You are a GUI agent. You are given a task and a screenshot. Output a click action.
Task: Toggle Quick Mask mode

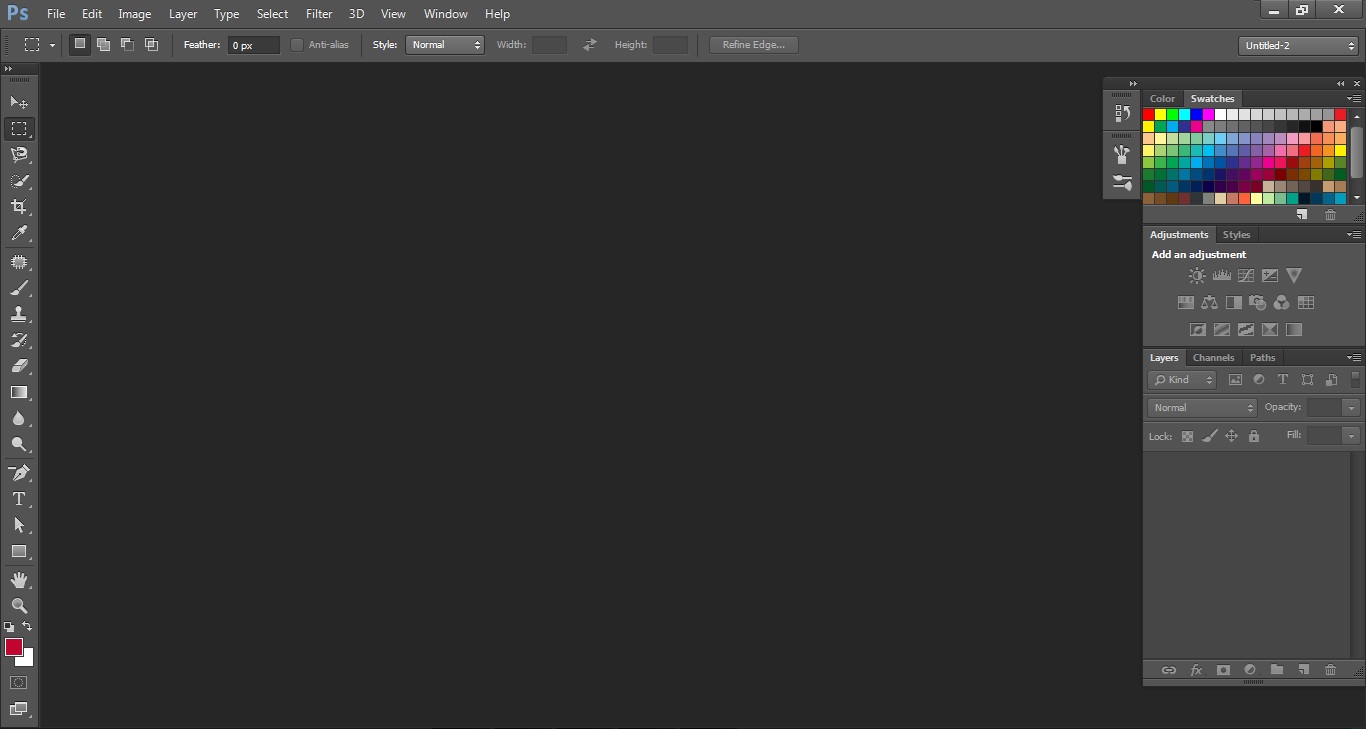point(18,683)
